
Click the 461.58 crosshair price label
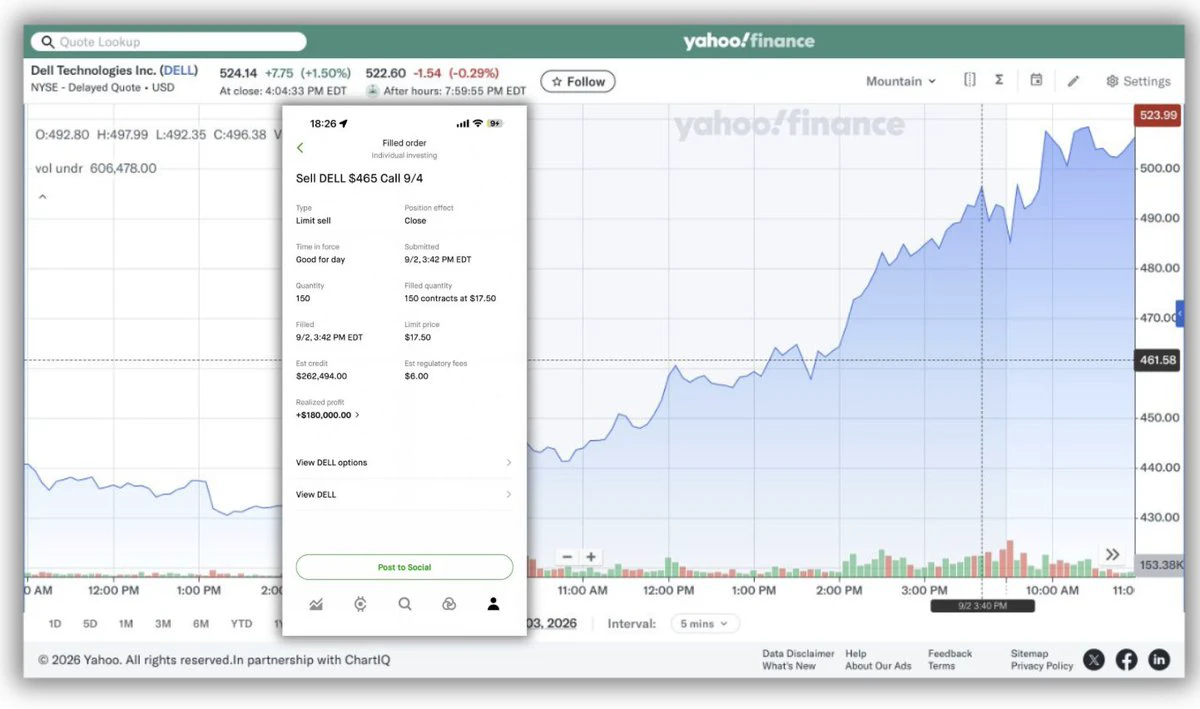pyautogui.click(x=1158, y=360)
